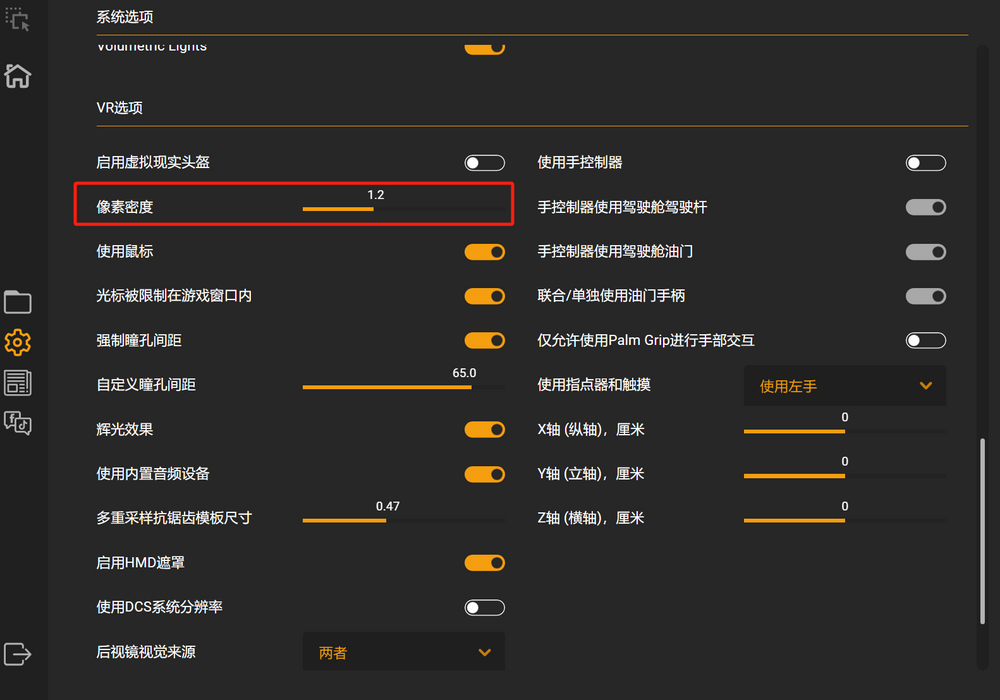Toggle 辉光效果 switch

pyautogui.click(x=485, y=430)
